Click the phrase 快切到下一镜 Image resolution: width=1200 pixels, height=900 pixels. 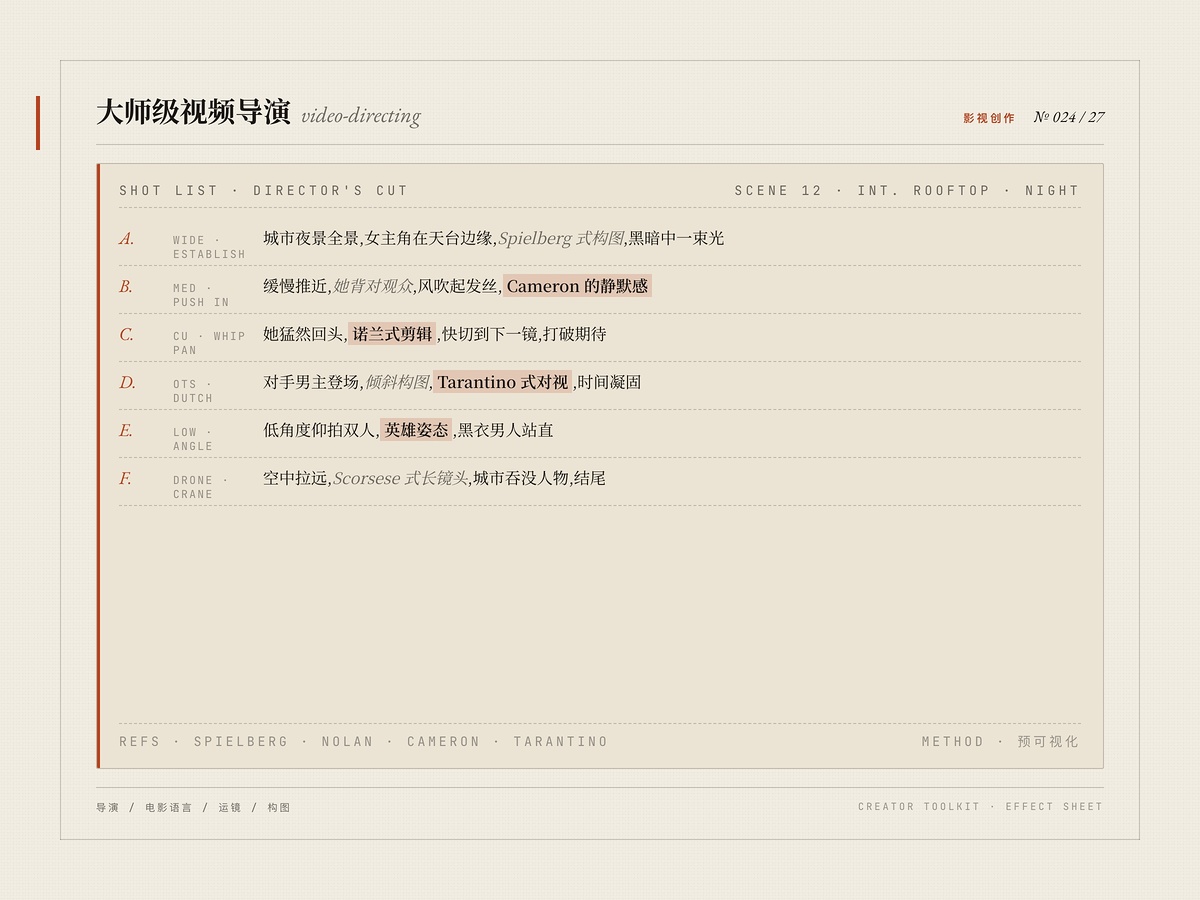(x=490, y=334)
